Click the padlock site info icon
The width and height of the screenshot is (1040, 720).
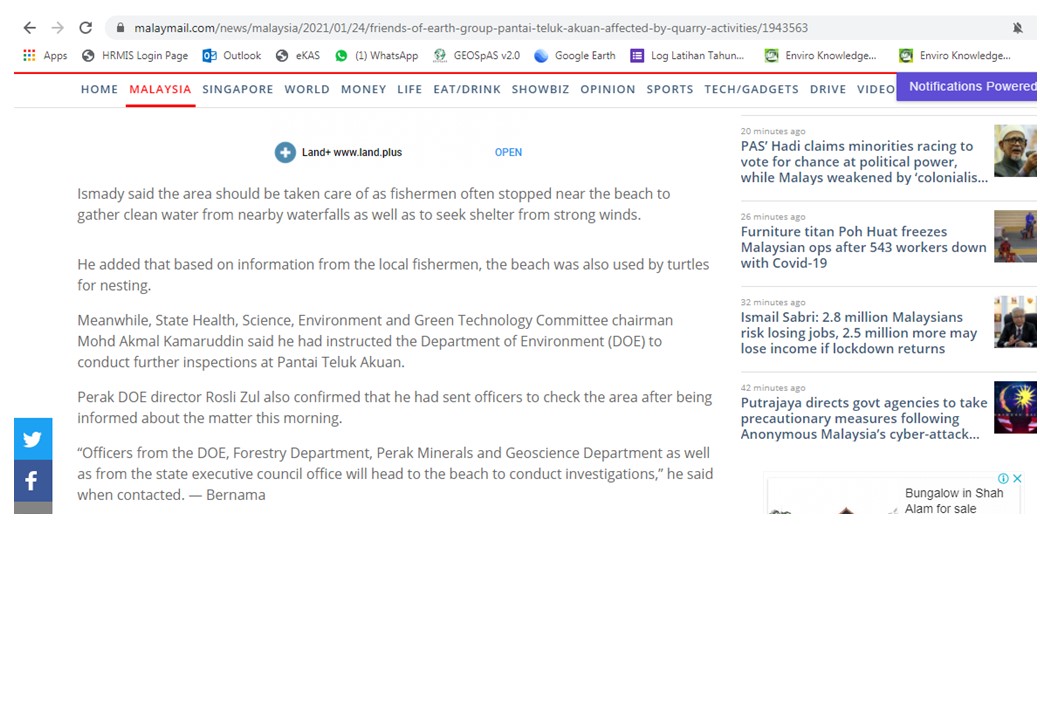coord(120,28)
